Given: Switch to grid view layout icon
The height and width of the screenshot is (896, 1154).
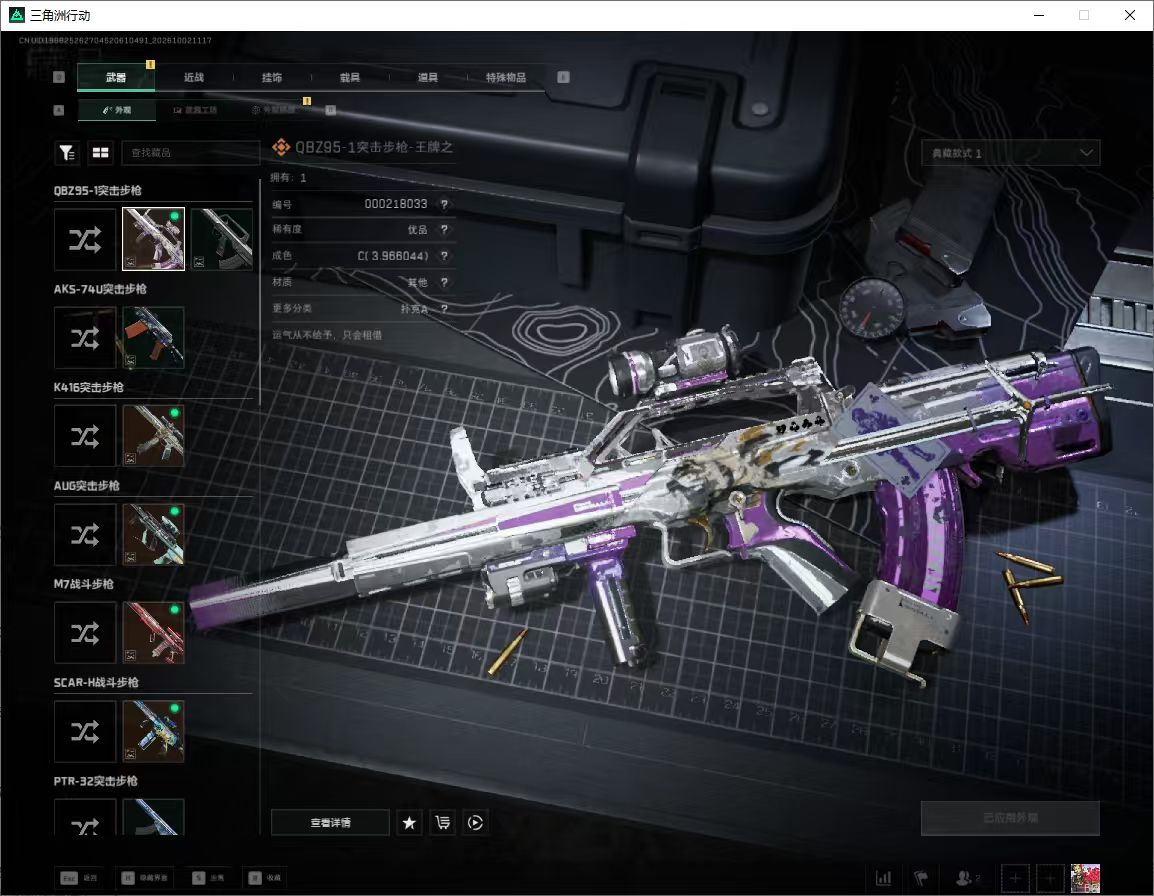Looking at the screenshot, I should (x=100, y=152).
